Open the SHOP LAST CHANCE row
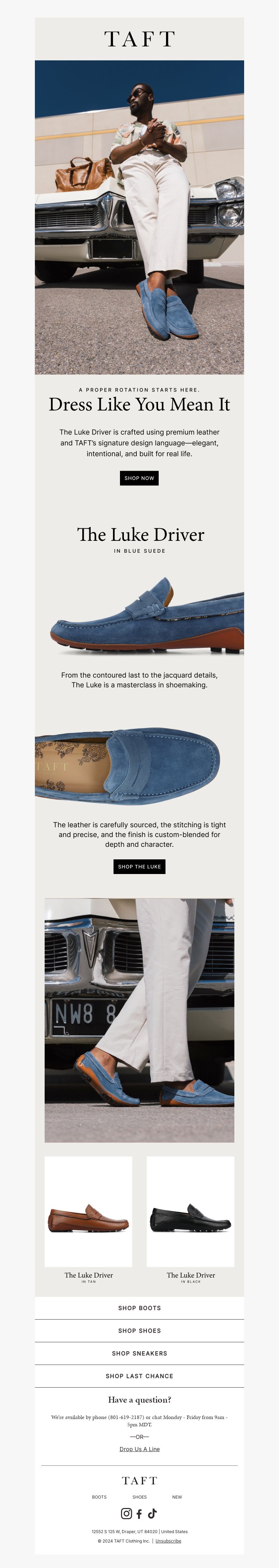 (x=139, y=1376)
